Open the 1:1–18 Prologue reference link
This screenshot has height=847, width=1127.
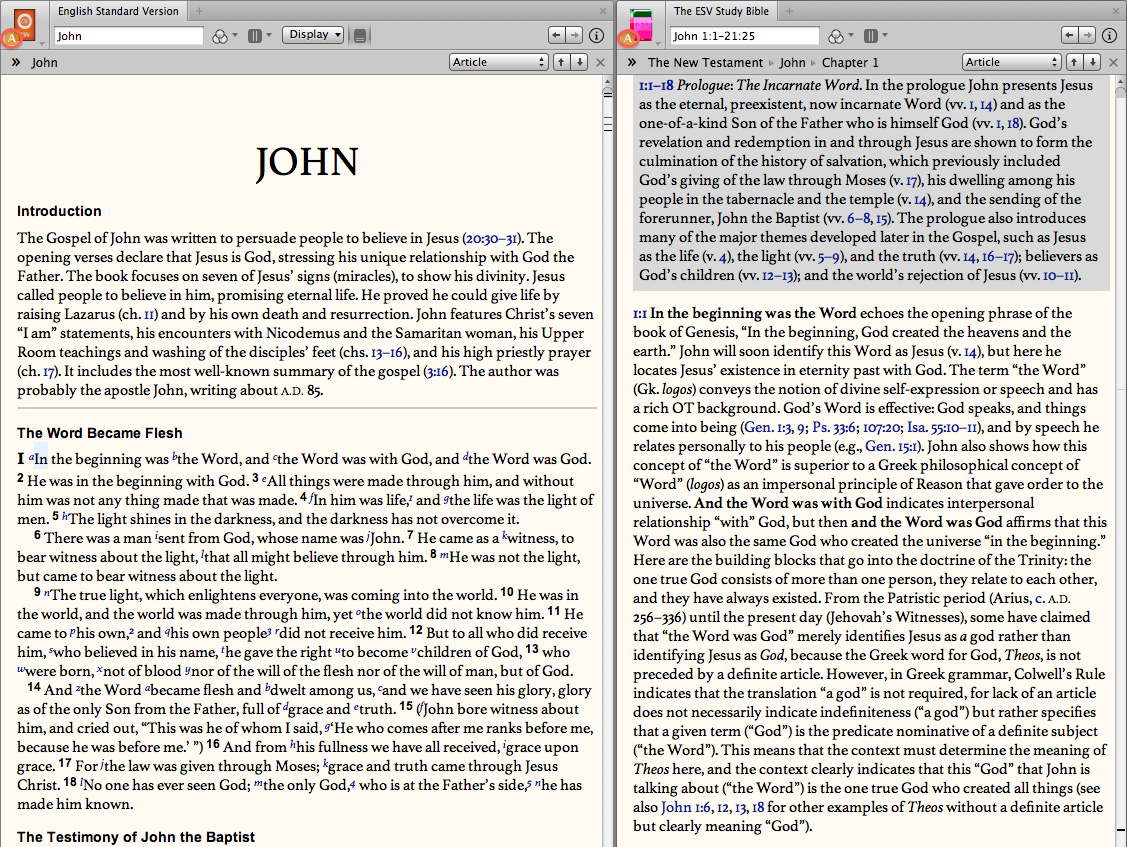[656, 86]
